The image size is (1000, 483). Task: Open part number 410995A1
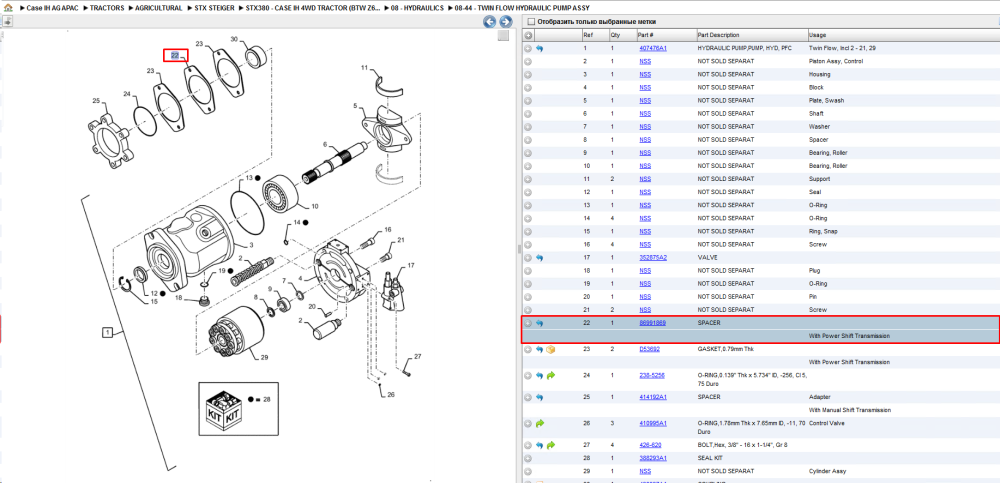point(653,423)
